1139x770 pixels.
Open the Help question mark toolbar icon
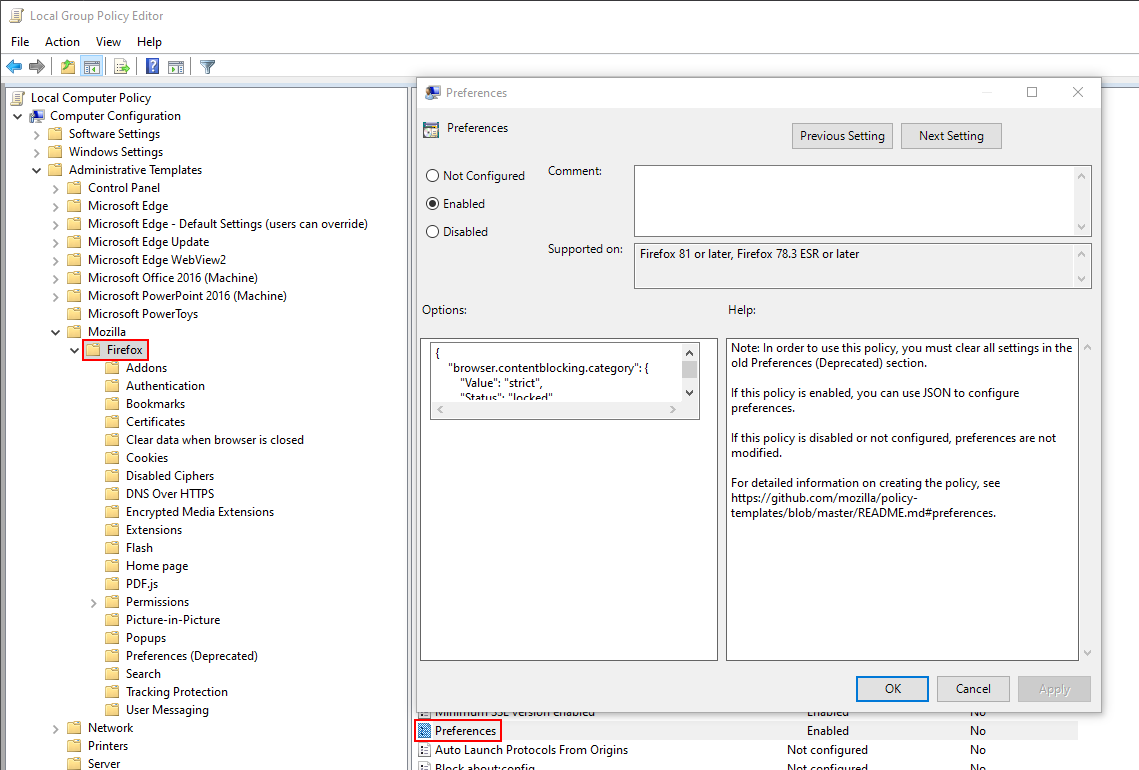click(153, 67)
